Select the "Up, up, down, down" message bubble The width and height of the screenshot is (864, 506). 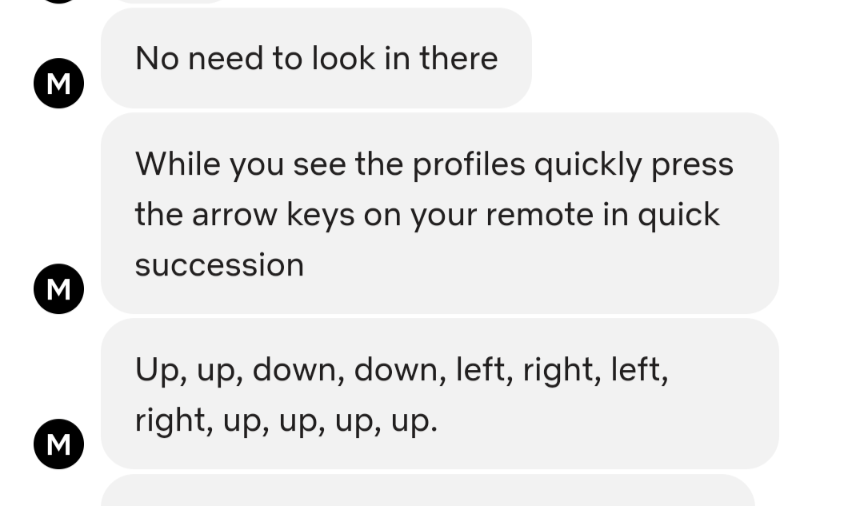click(x=440, y=394)
